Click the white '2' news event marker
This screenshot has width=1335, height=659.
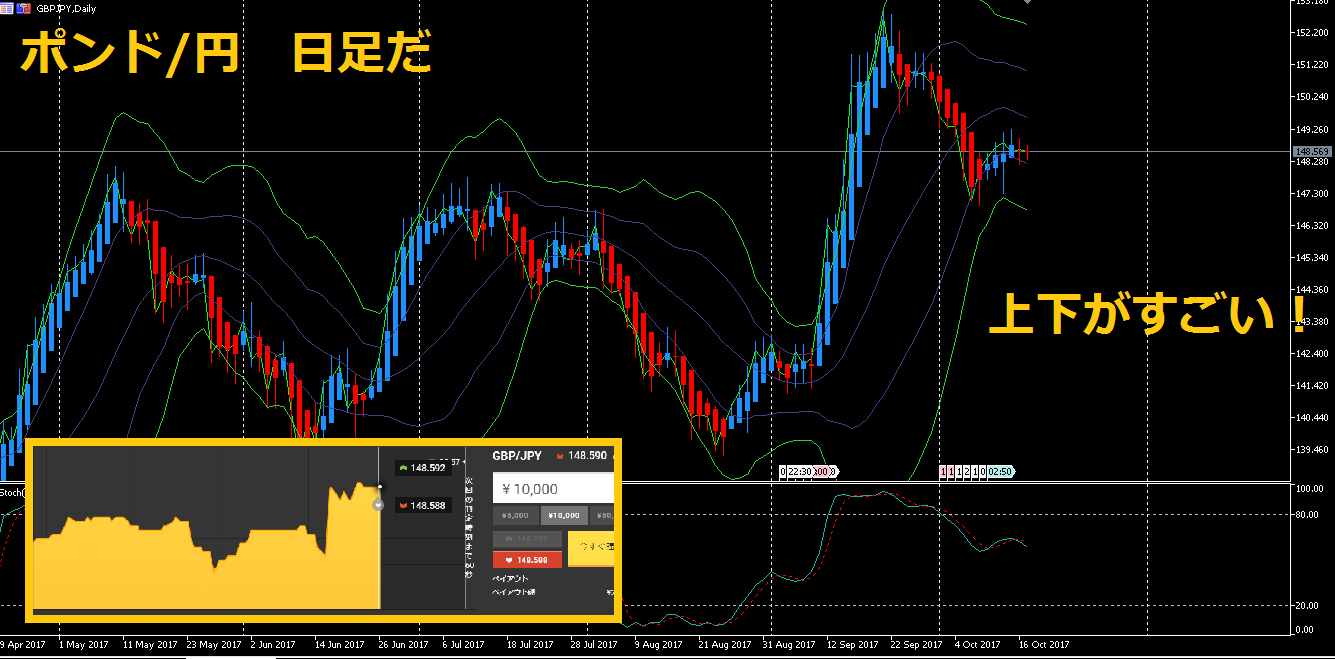[968, 471]
